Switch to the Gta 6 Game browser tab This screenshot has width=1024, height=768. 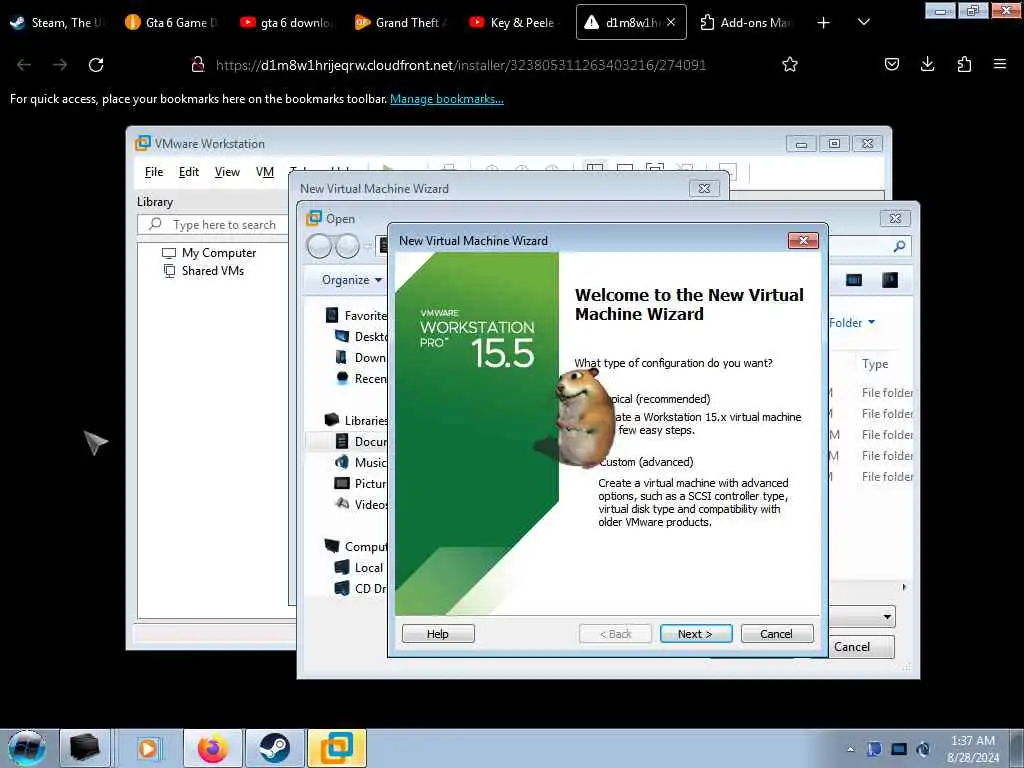(172, 23)
